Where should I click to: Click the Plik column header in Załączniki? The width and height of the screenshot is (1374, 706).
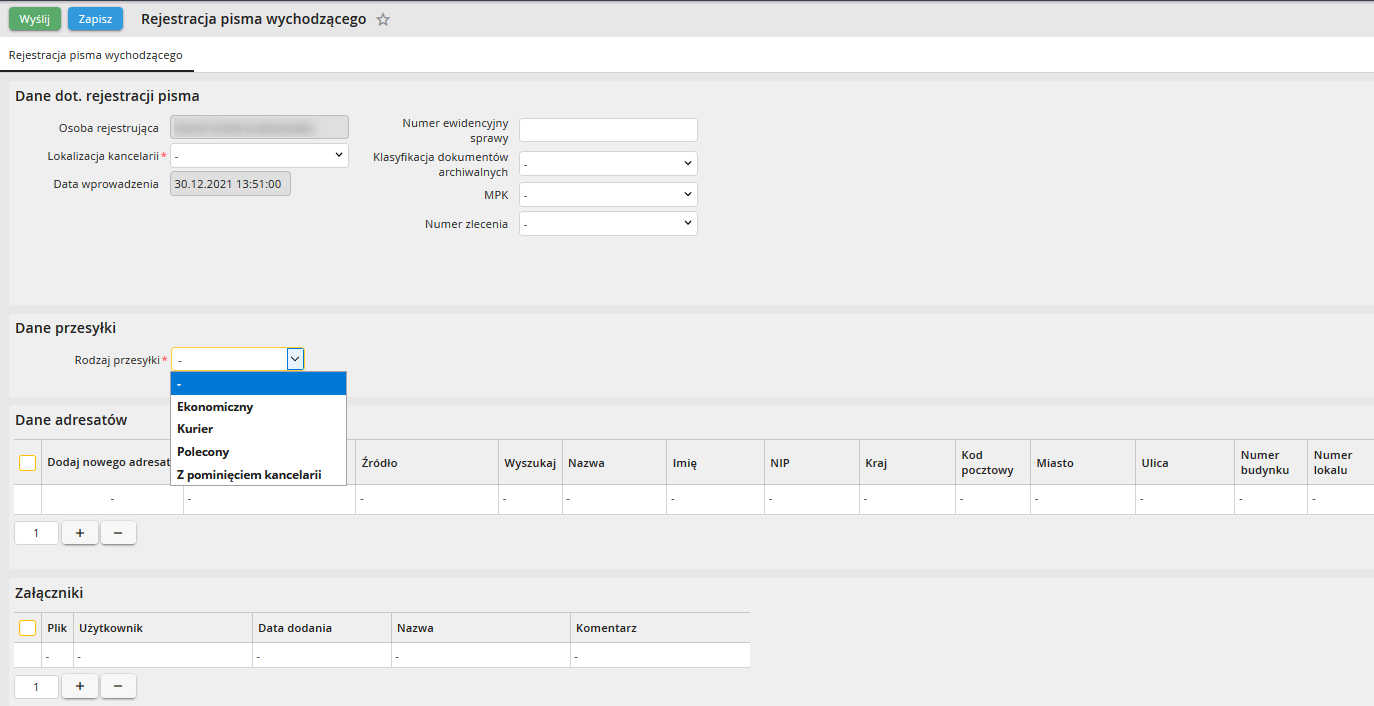[x=57, y=628]
